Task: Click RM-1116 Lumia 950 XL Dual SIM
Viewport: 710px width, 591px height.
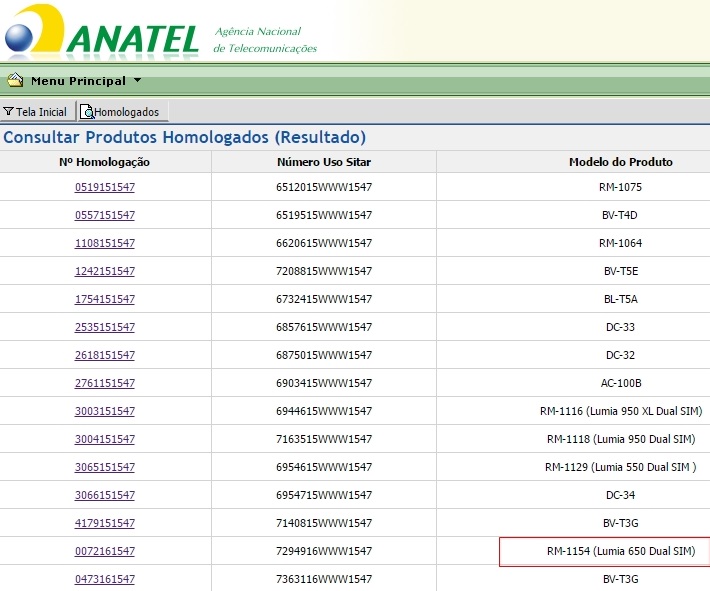Action: (621, 411)
